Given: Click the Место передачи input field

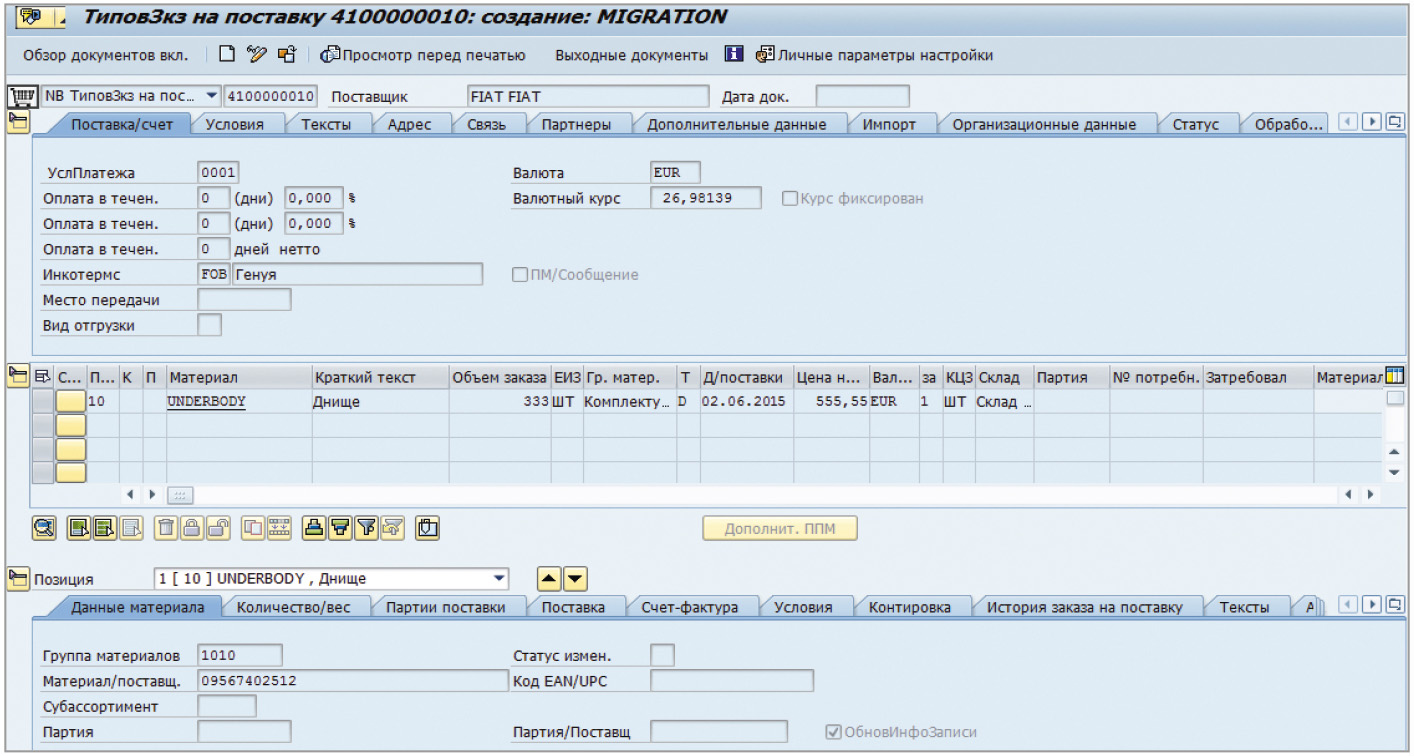Looking at the screenshot, I should (x=244, y=300).
